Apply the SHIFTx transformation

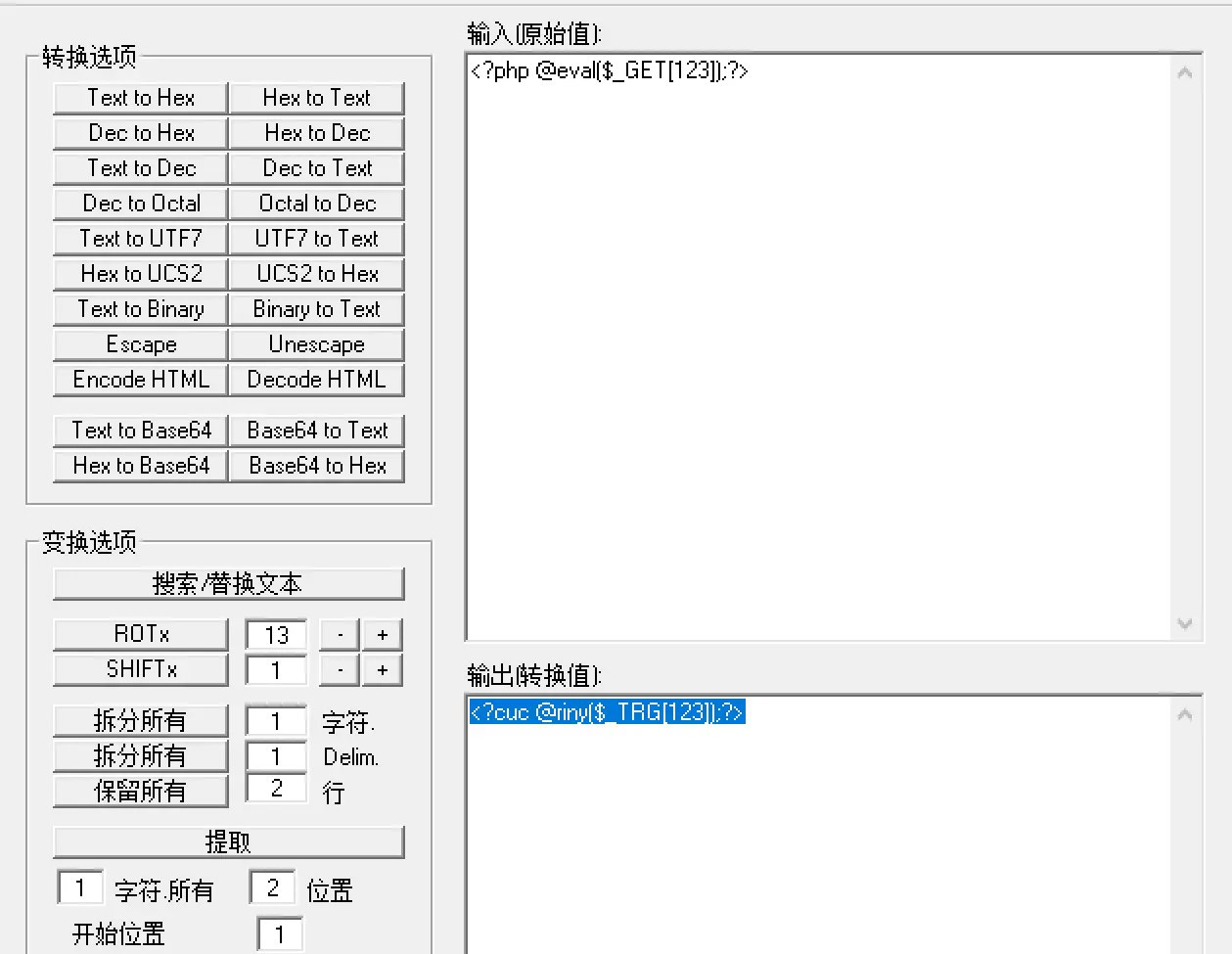tap(141, 669)
